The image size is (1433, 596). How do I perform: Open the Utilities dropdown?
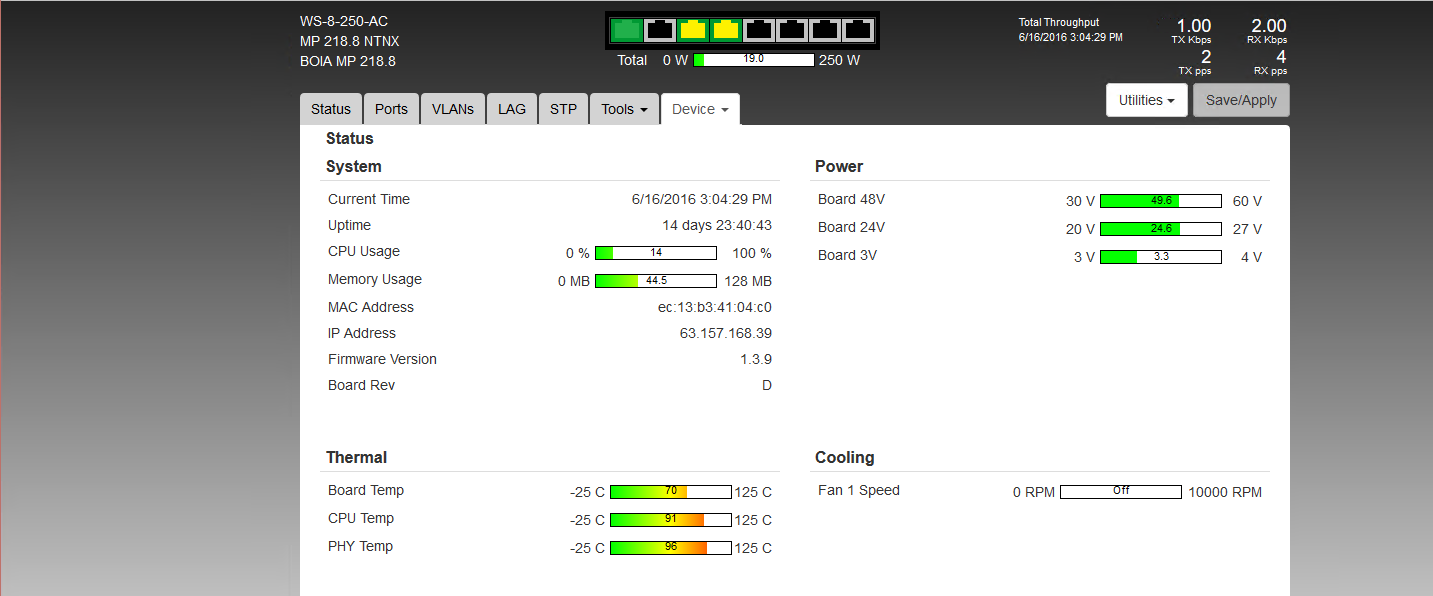pyautogui.click(x=1146, y=100)
